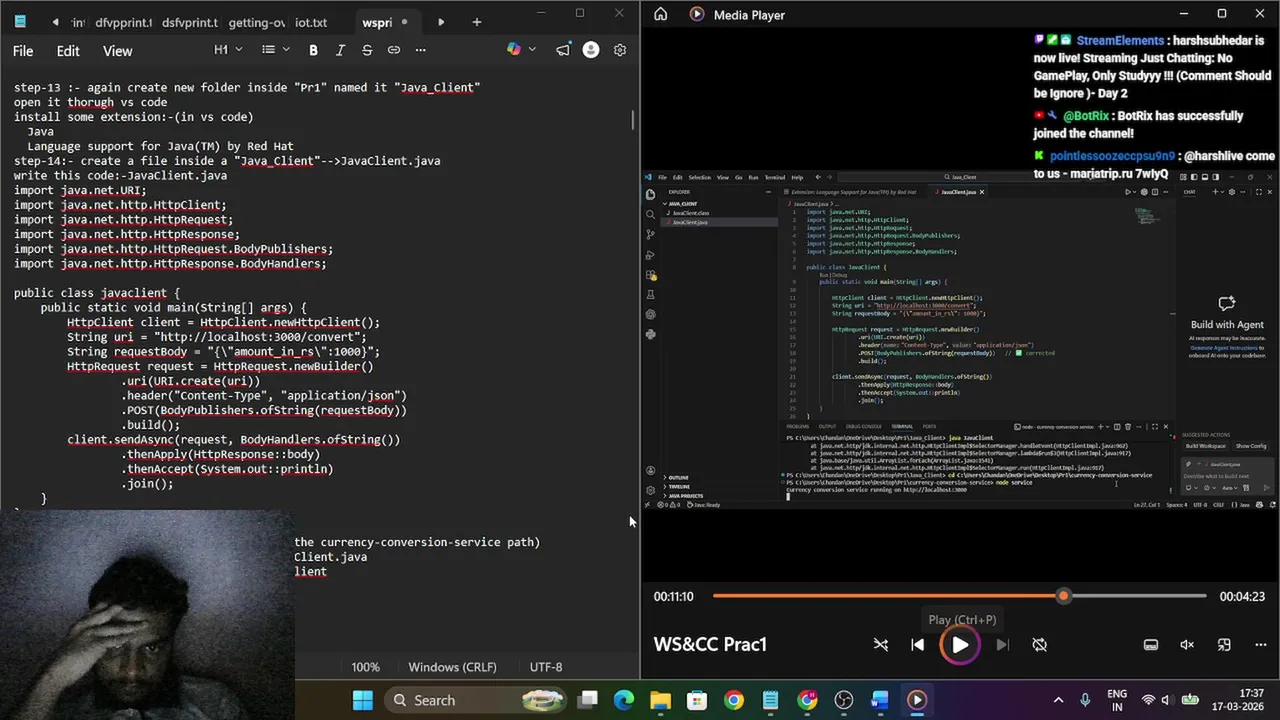Go to Media Player home

pos(660,14)
